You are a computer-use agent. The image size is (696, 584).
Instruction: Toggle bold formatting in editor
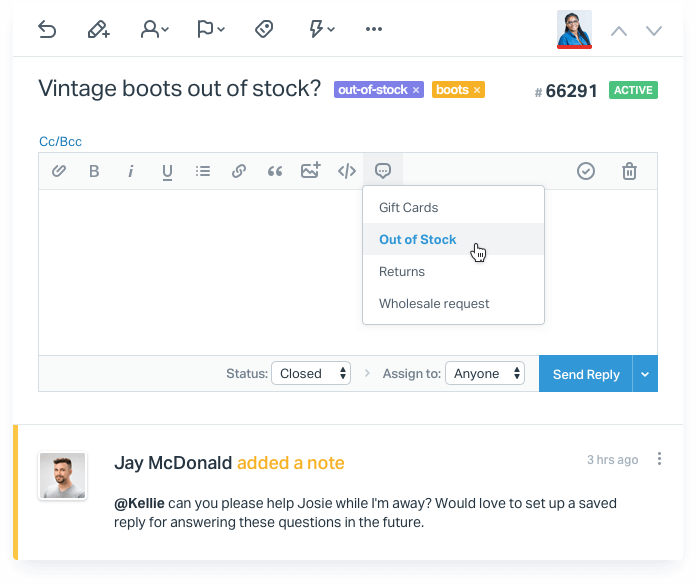coord(94,171)
